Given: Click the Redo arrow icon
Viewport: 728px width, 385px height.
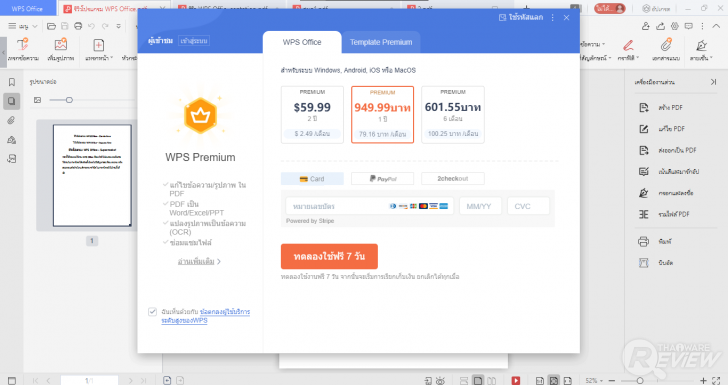Looking at the screenshot, I should [105, 26].
